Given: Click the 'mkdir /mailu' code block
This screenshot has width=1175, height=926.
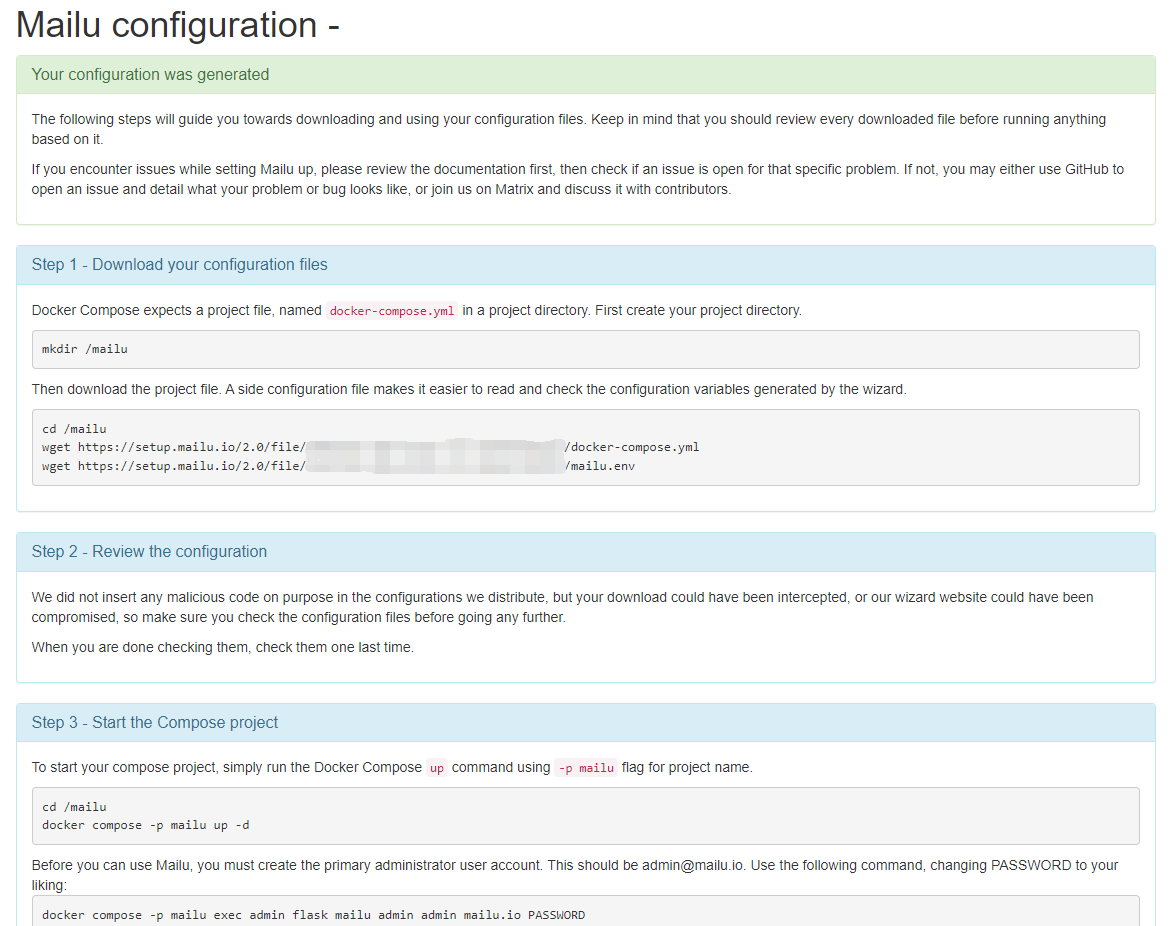Looking at the screenshot, I should (x=585, y=349).
